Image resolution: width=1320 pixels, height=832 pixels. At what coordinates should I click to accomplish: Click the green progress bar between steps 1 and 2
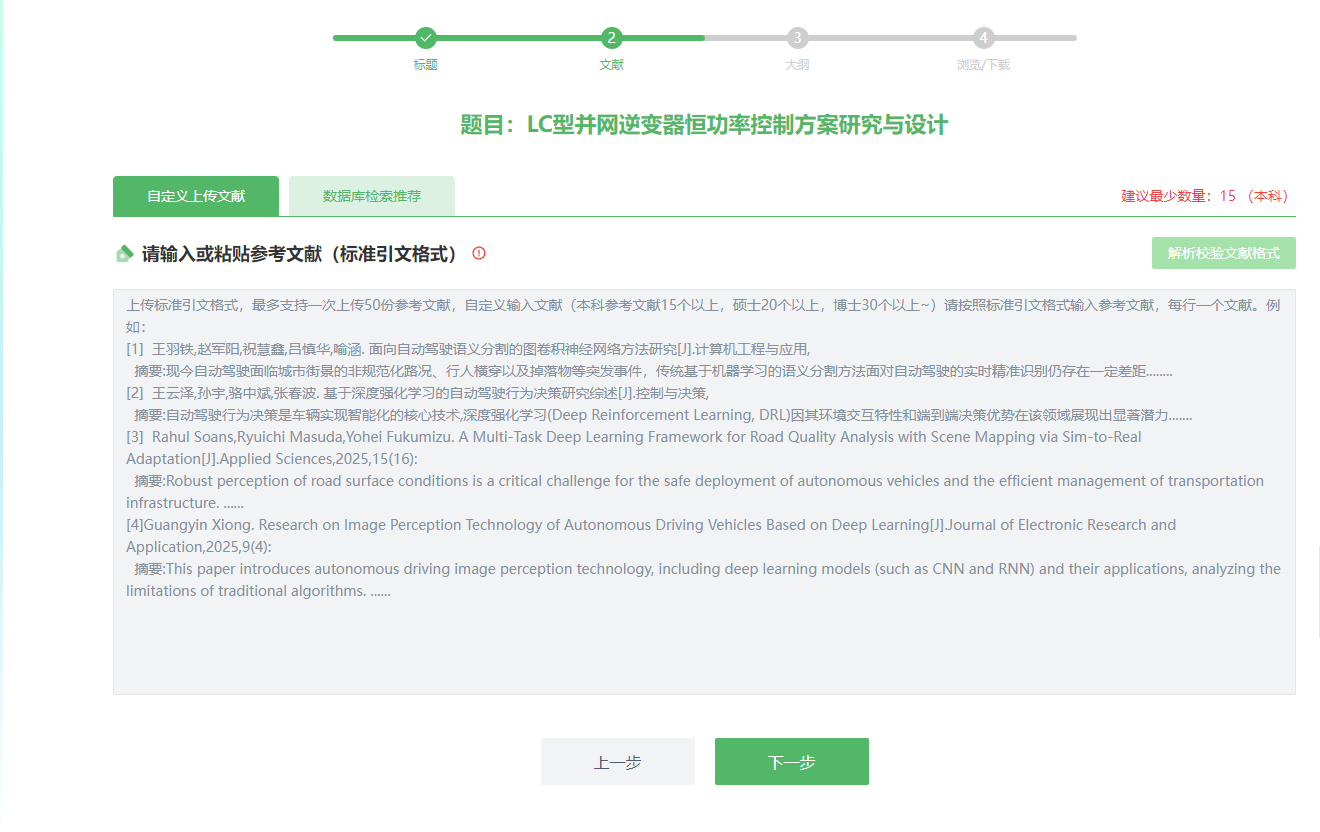[x=518, y=38]
